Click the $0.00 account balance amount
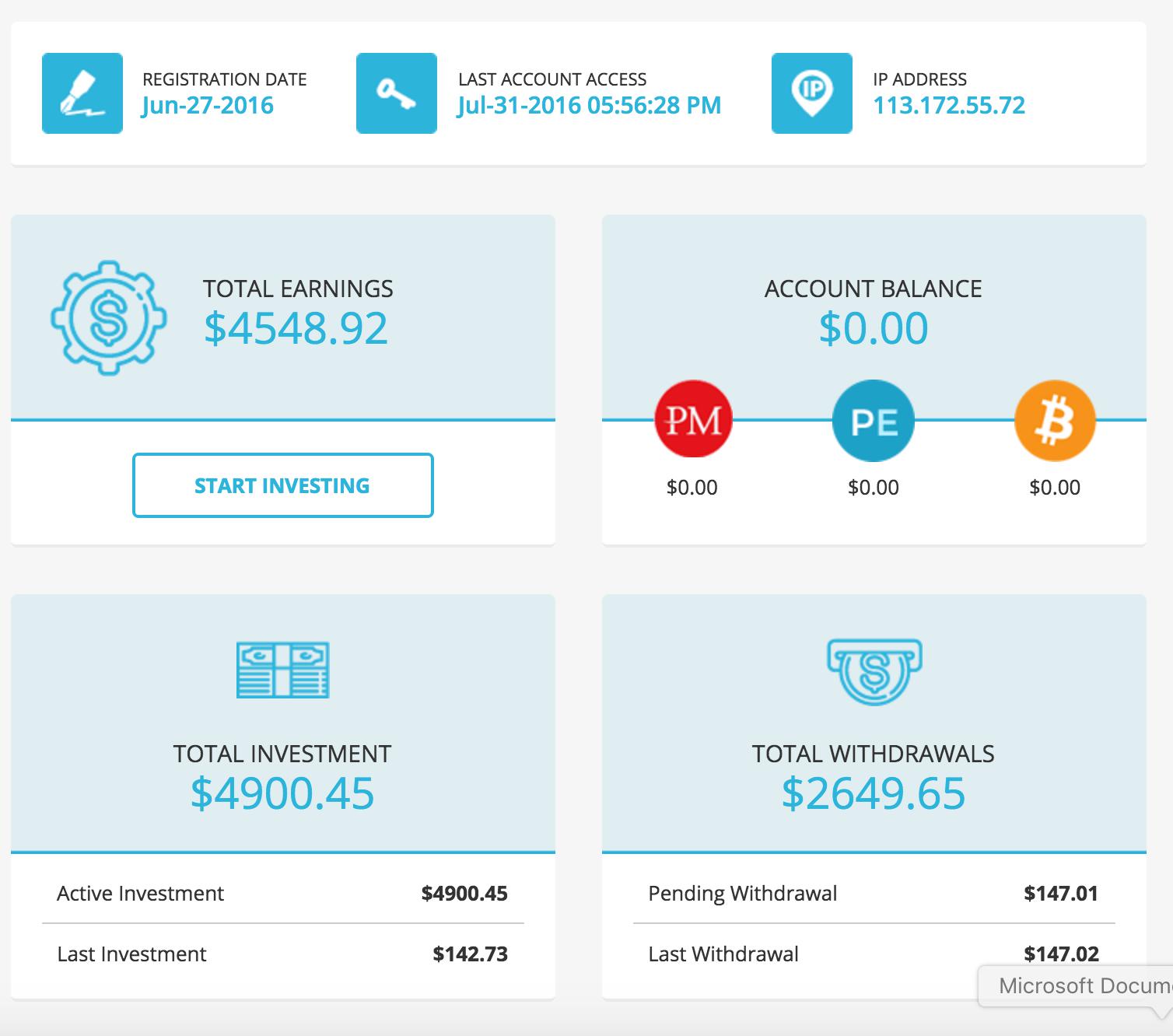This screenshot has height=1036, width=1173. pos(874,327)
